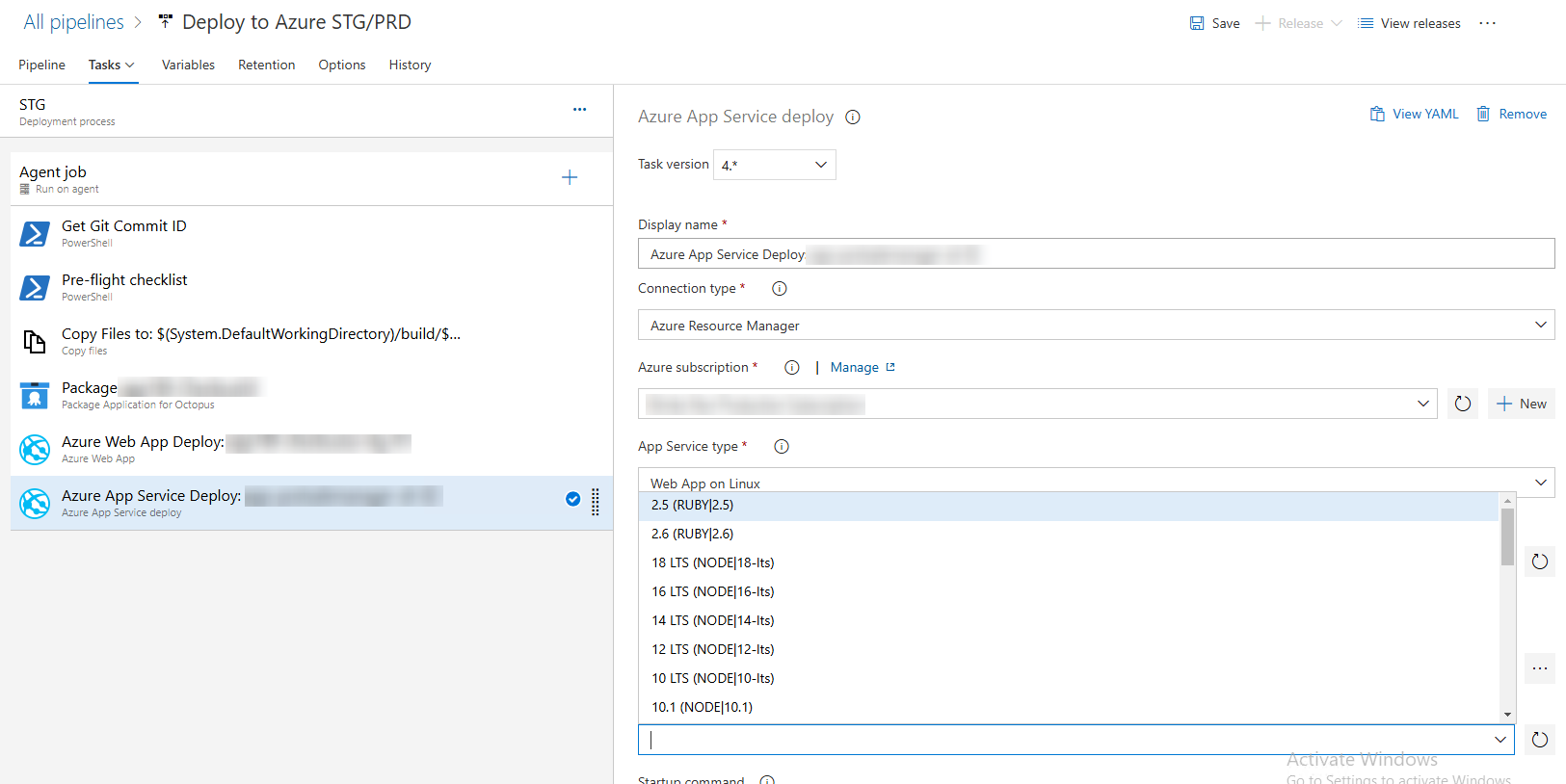Viewport: 1566px width, 784px height.
Task: Collapse the Runtime stack dropdown arrow
Action: 1500,740
